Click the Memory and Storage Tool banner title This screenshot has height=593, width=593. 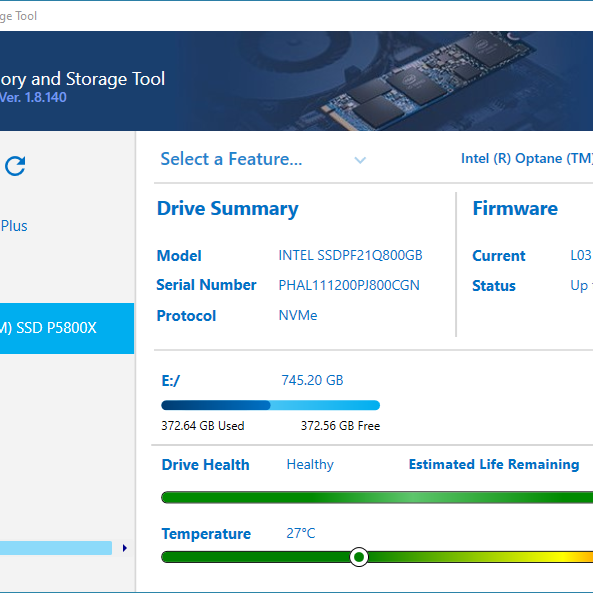(x=82, y=79)
